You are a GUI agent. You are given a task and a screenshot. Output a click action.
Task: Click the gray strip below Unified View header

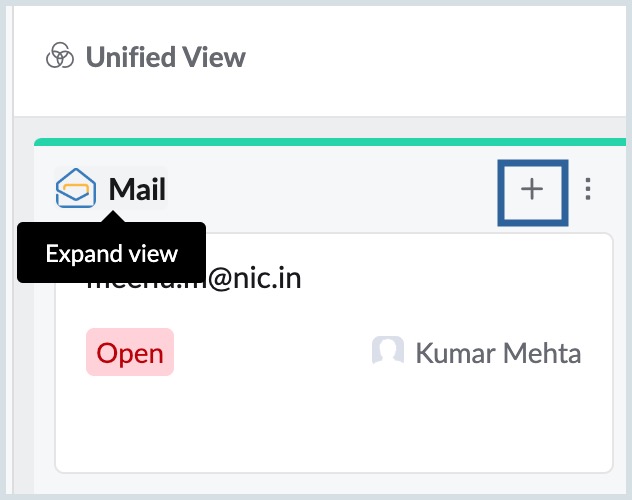coord(320,127)
